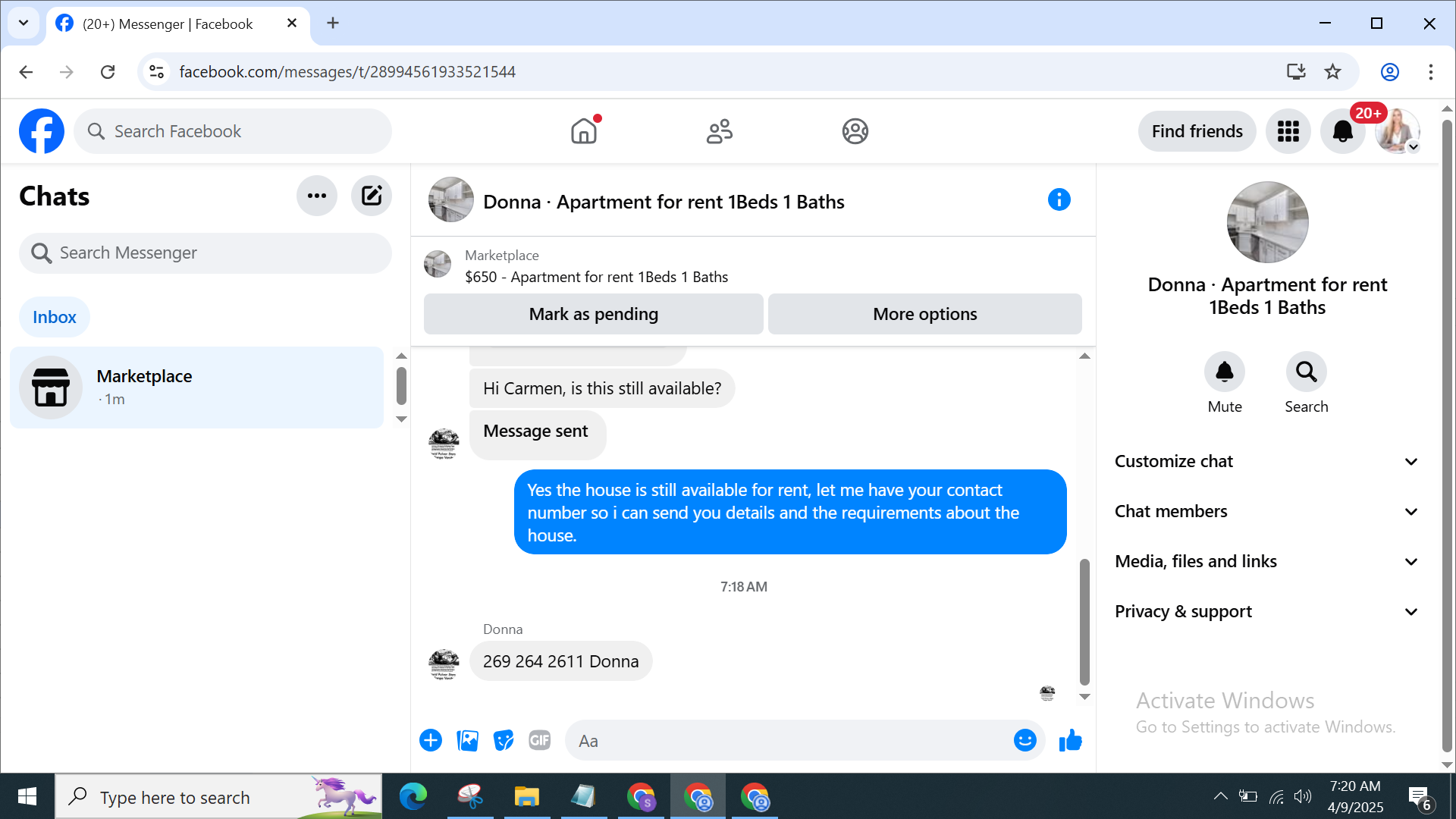Image resolution: width=1456 pixels, height=819 pixels.
Task: Click the chat list scrollbar thumb
Action: [x=401, y=386]
